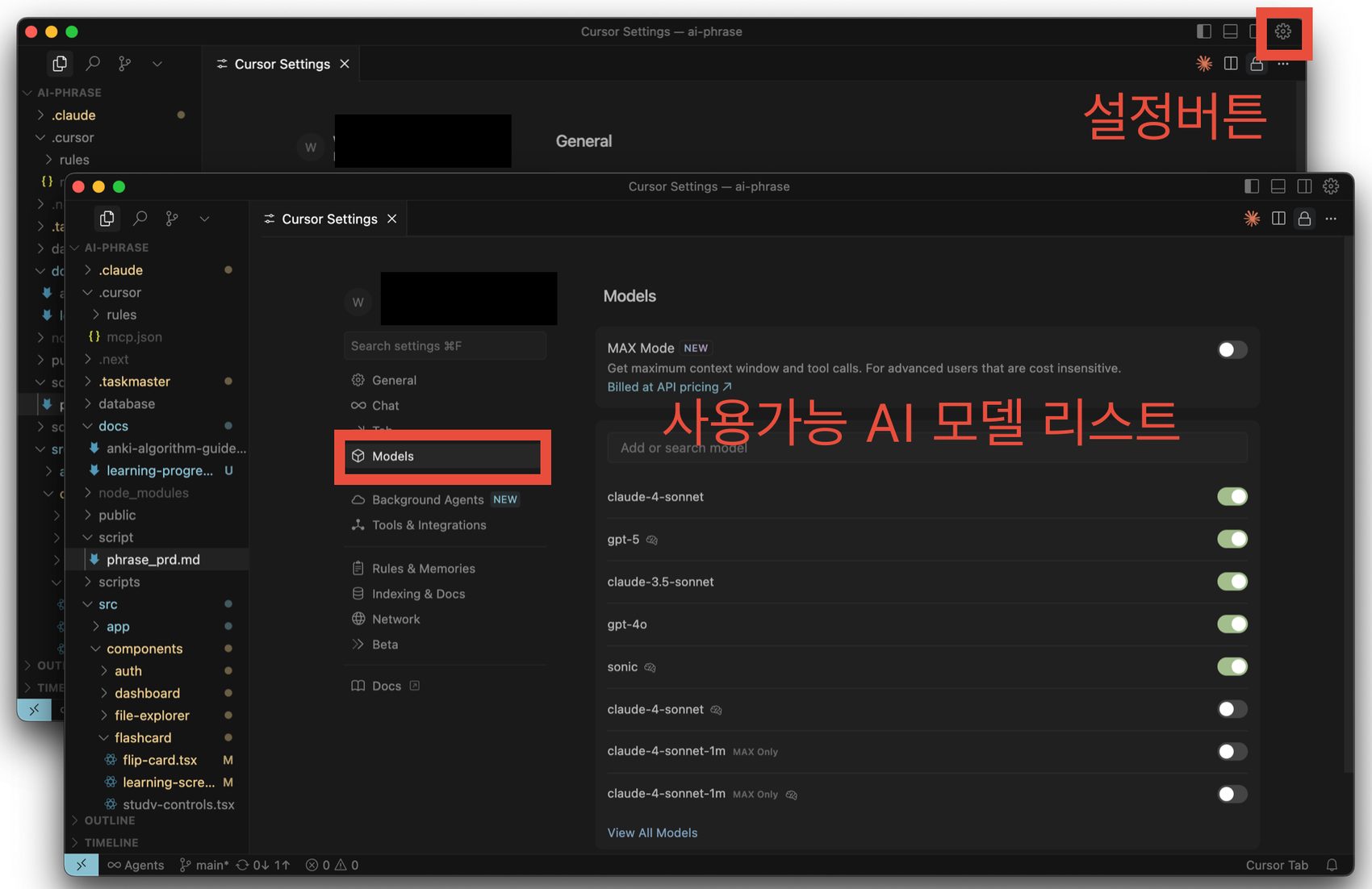Open the Source Control branch icon
Image resolution: width=1372 pixels, height=889 pixels.
pyautogui.click(x=172, y=219)
